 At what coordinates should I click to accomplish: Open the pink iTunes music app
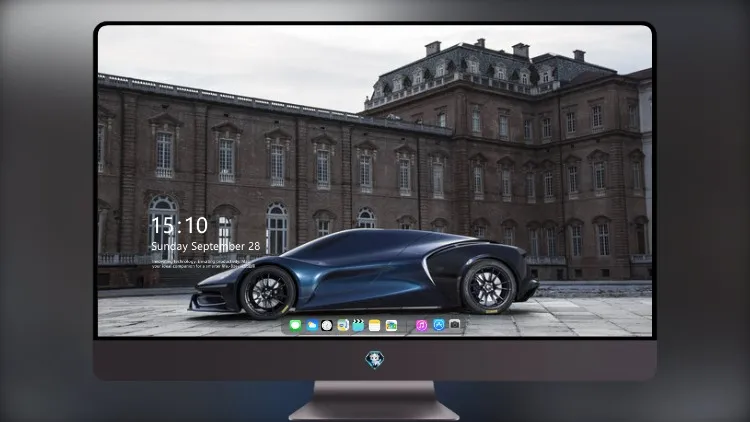pyautogui.click(x=421, y=326)
